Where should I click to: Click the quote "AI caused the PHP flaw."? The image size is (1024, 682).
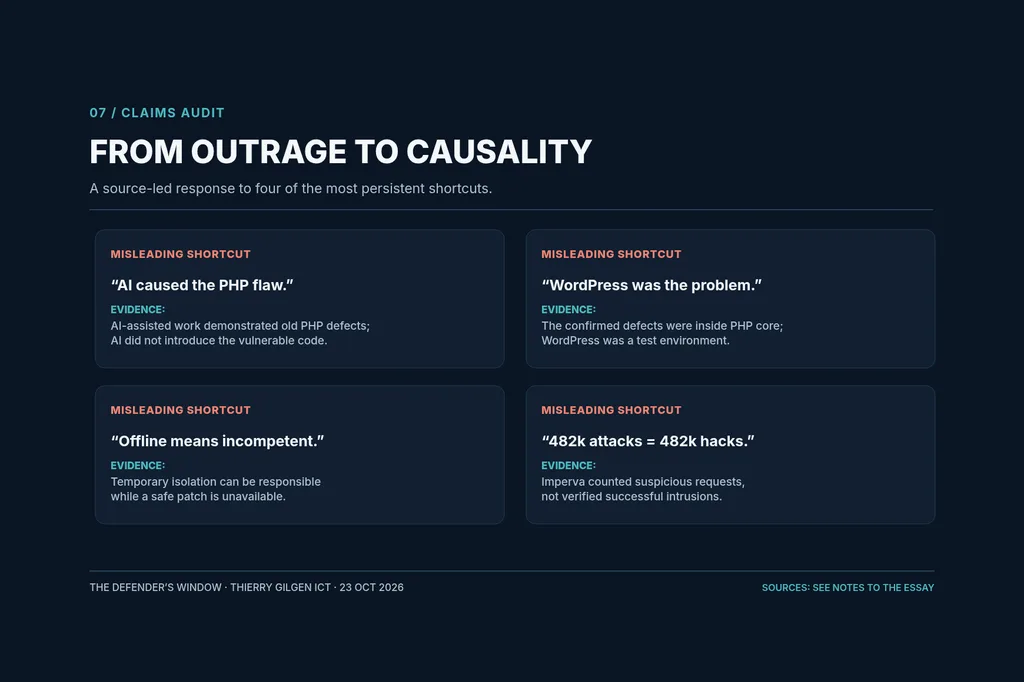[202, 285]
